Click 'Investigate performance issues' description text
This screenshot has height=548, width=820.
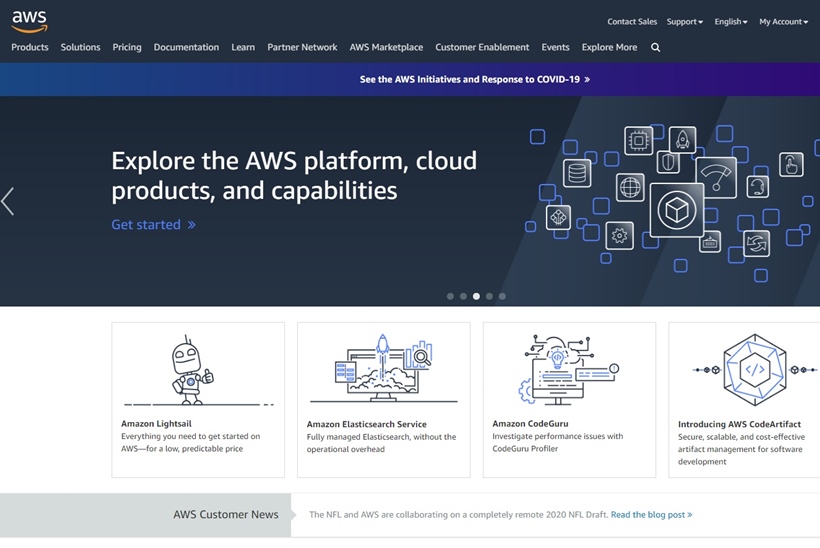click(x=557, y=442)
